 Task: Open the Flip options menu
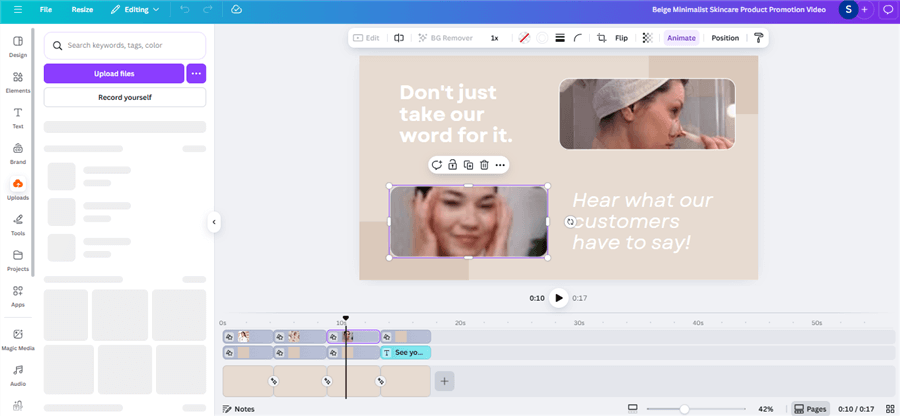(x=621, y=38)
